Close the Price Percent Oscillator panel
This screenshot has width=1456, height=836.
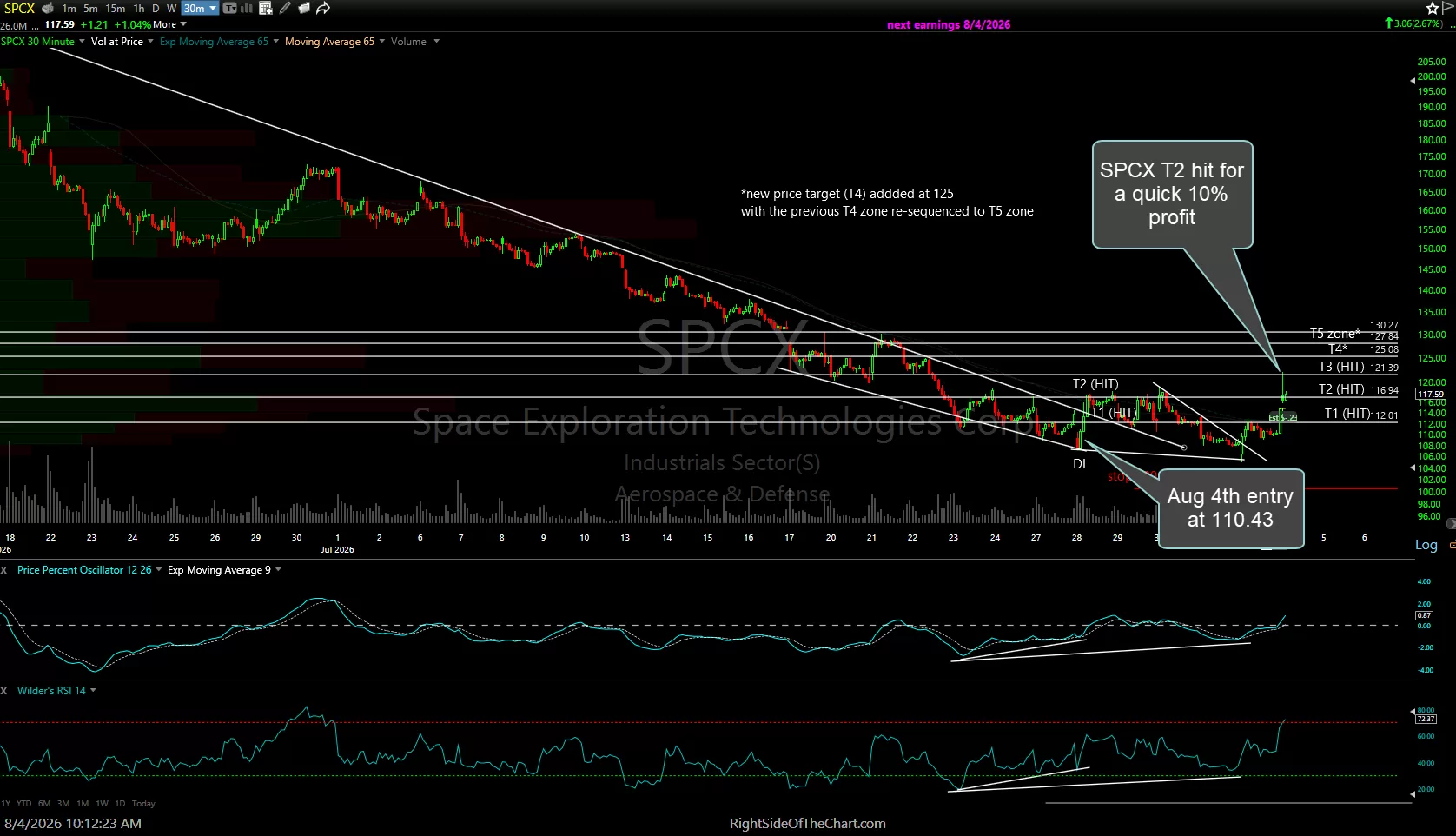4,570
